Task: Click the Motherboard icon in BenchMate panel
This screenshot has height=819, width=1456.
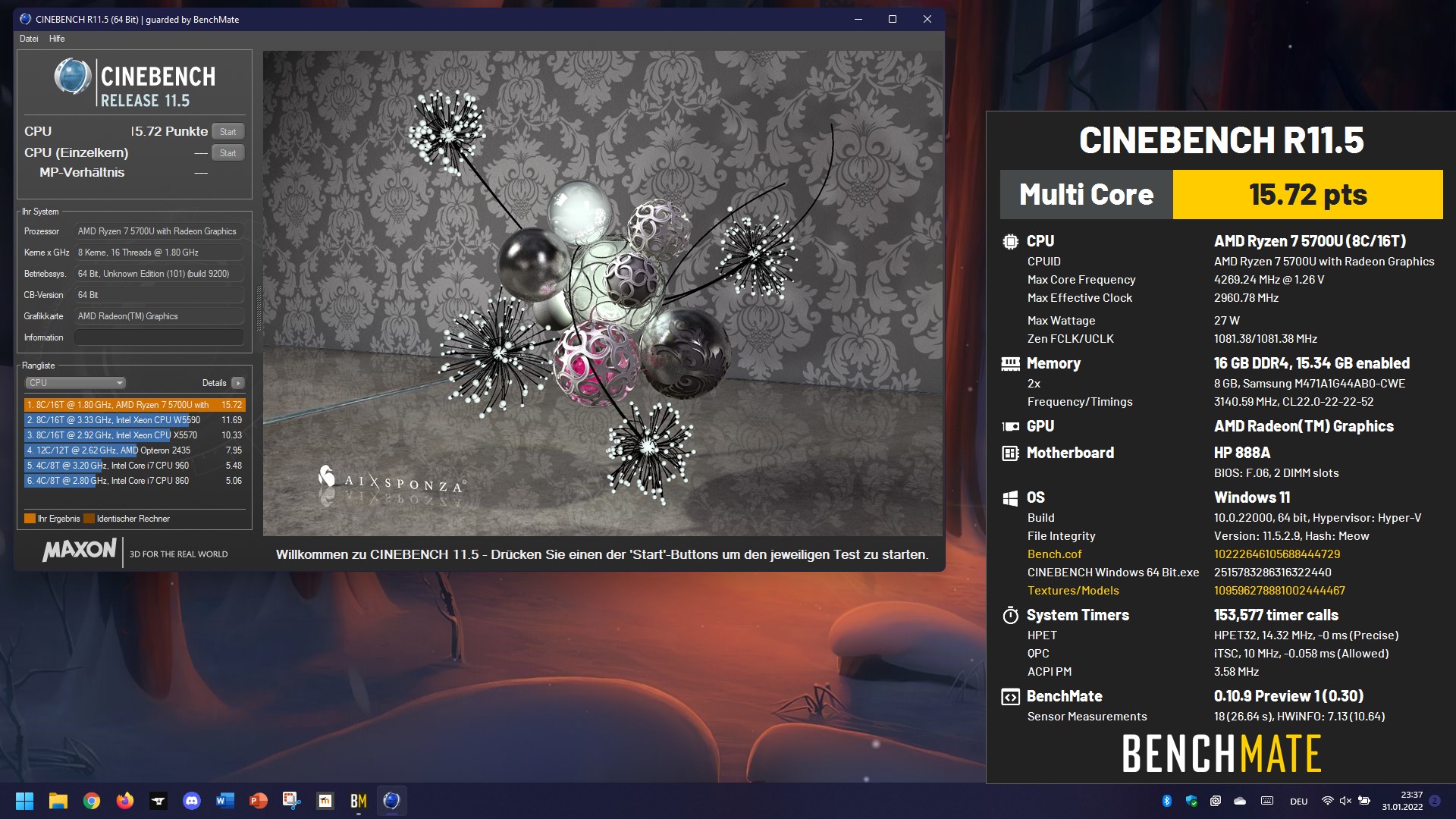Action: 1010,453
